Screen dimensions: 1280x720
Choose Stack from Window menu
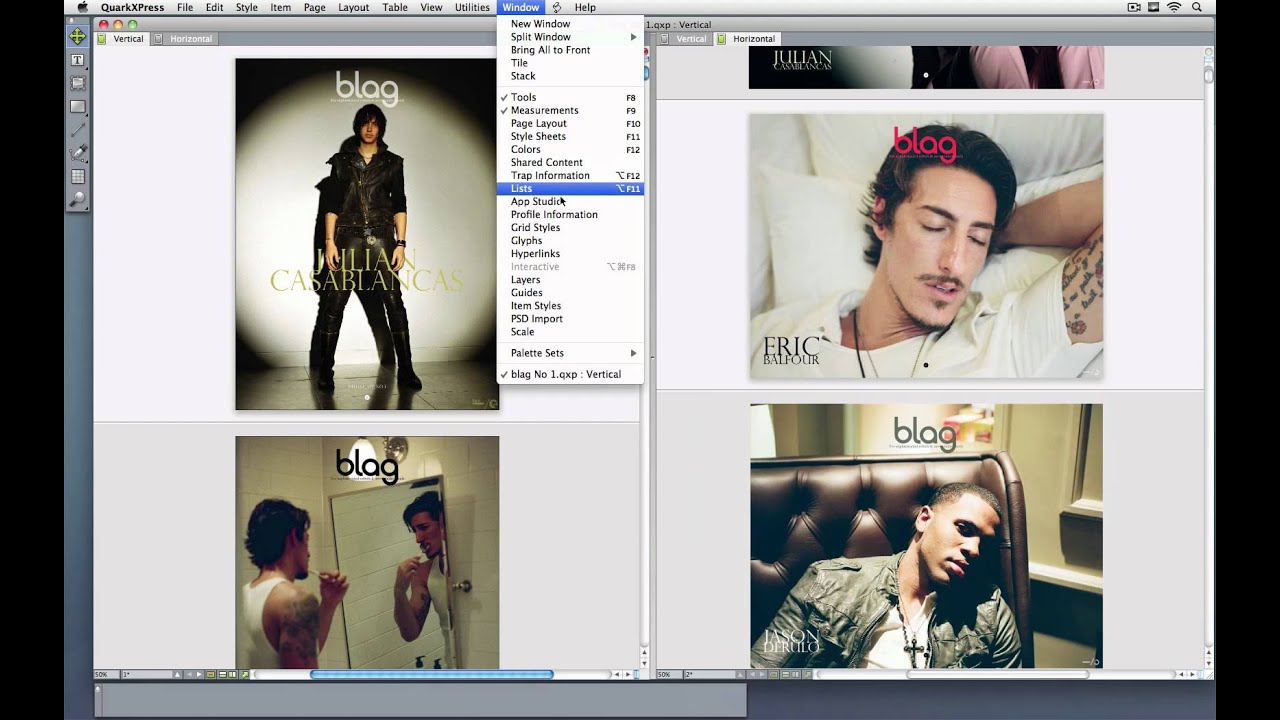[x=570, y=76]
